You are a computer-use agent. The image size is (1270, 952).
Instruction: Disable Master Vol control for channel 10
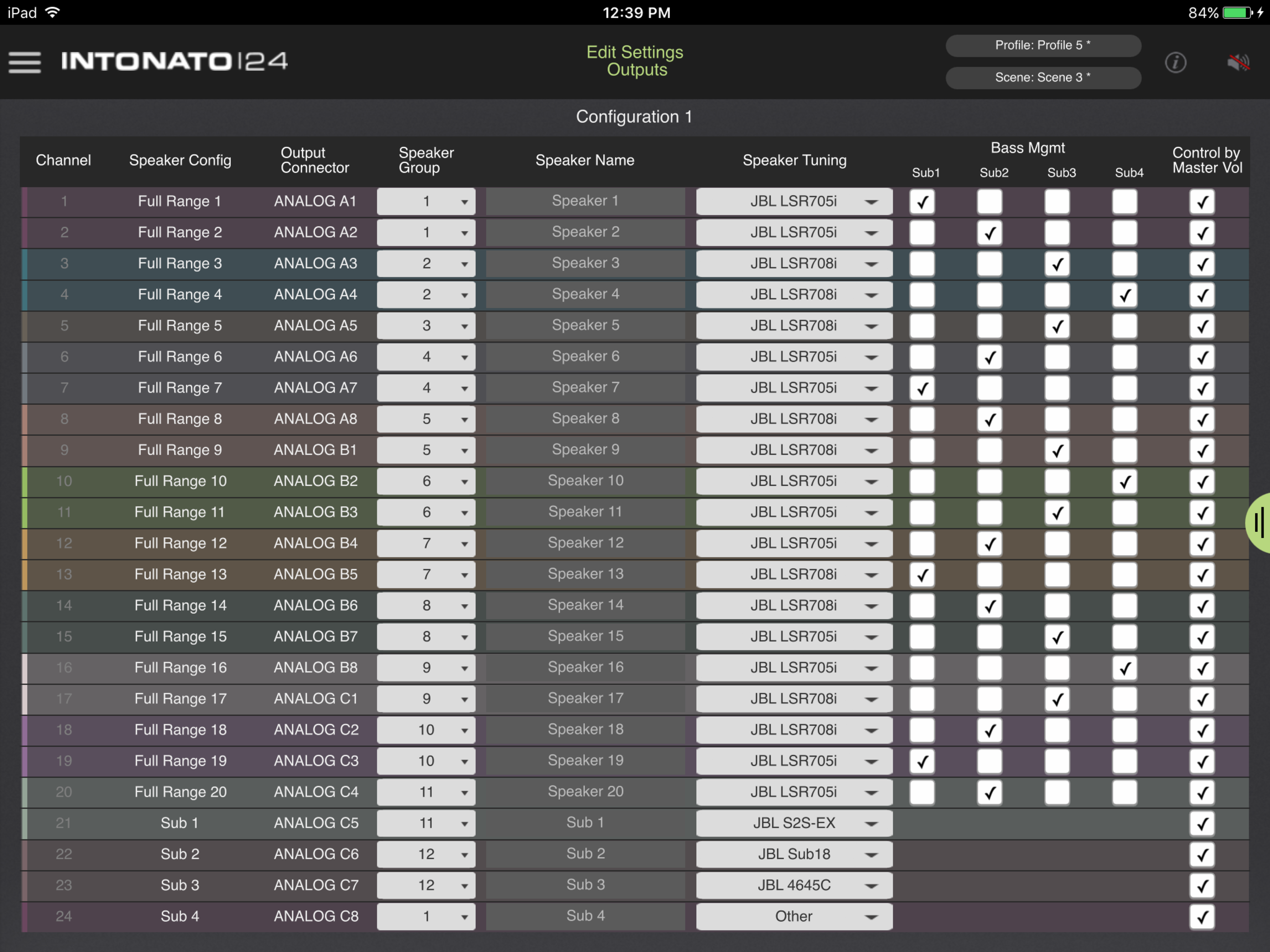point(1202,481)
